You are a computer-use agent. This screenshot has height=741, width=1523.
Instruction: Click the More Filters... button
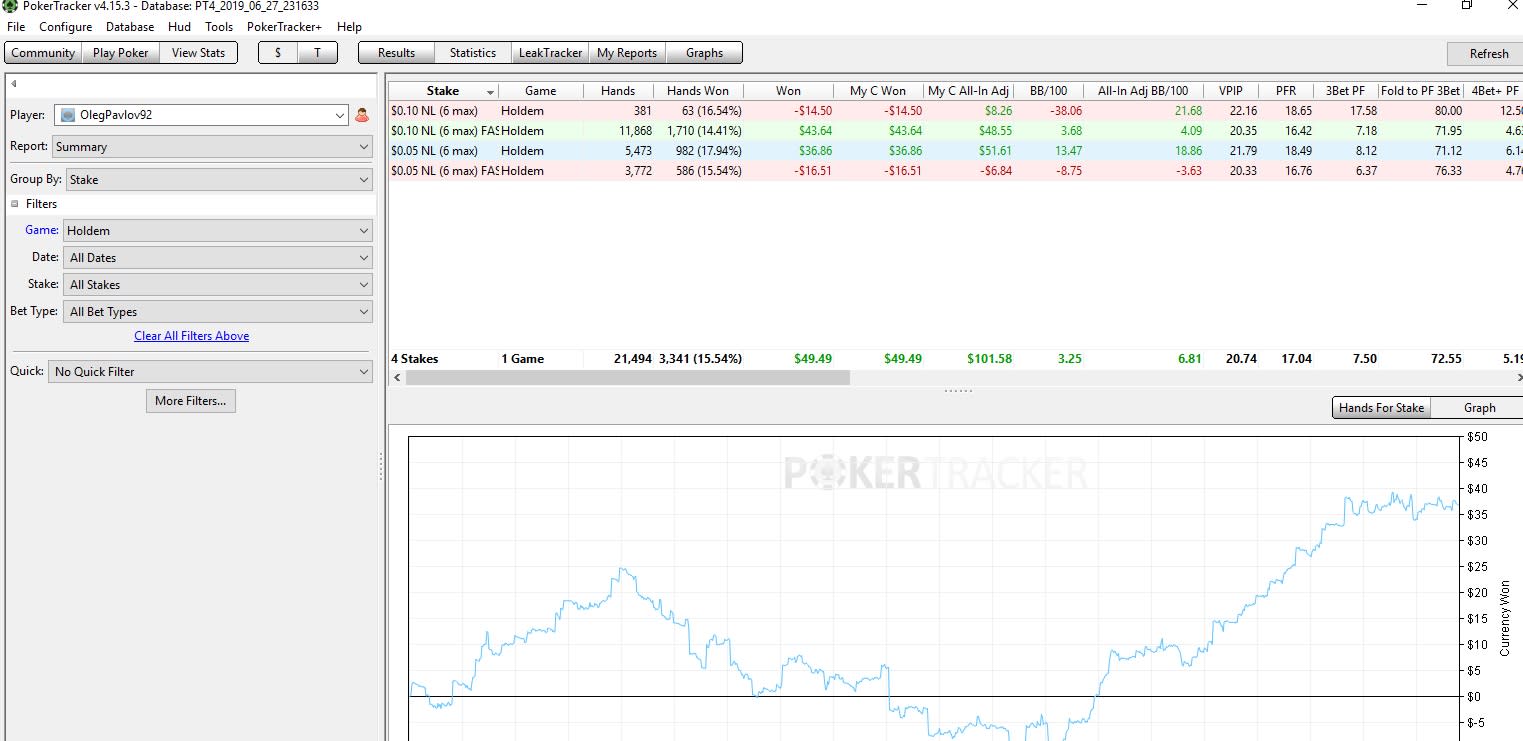(190, 401)
